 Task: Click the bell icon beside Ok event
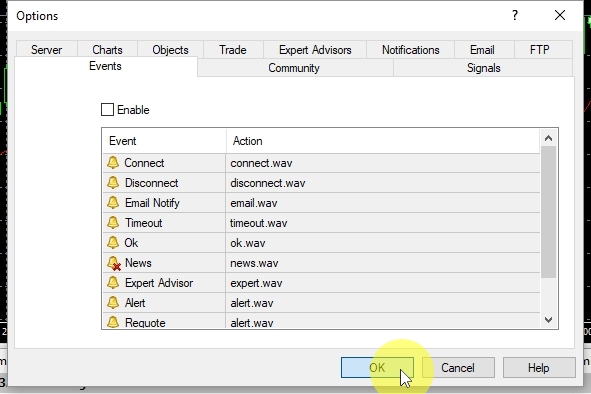(x=113, y=243)
